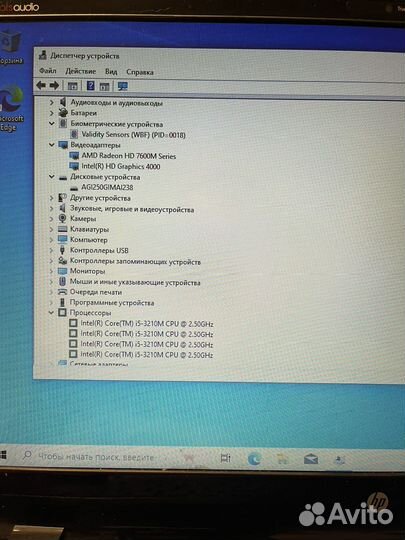Open Microsoft Edge desktop shortcut
This screenshot has height=540, width=405.
[11, 107]
